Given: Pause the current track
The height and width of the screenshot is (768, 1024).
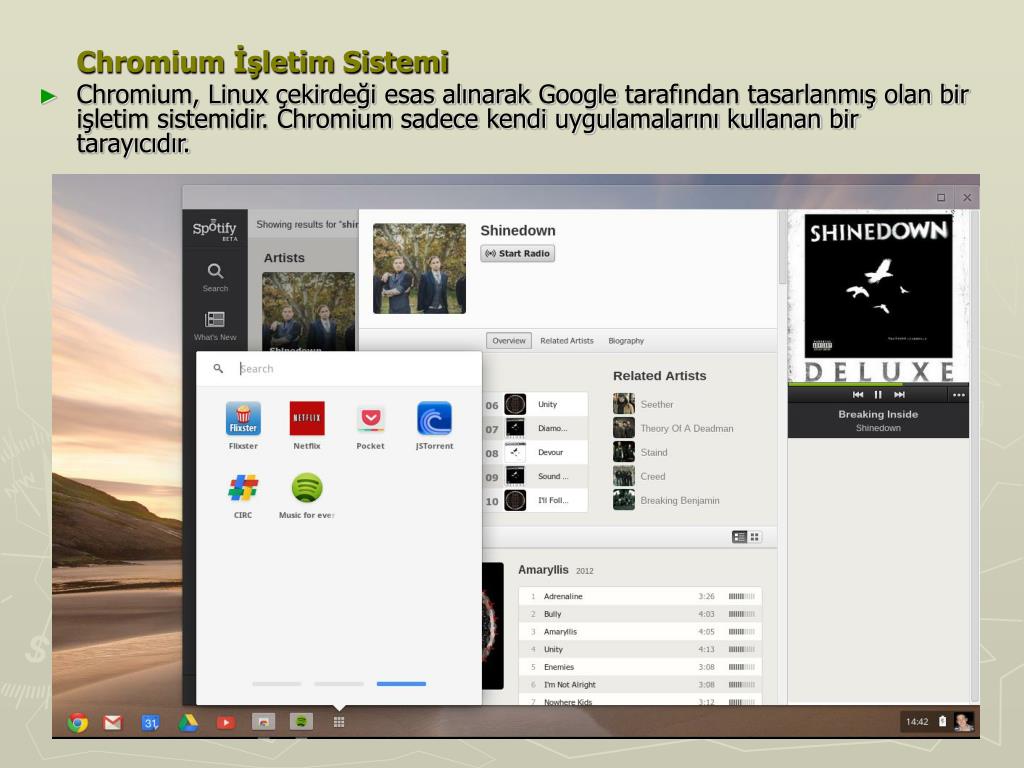Looking at the screenshot, I should [878, 394].
